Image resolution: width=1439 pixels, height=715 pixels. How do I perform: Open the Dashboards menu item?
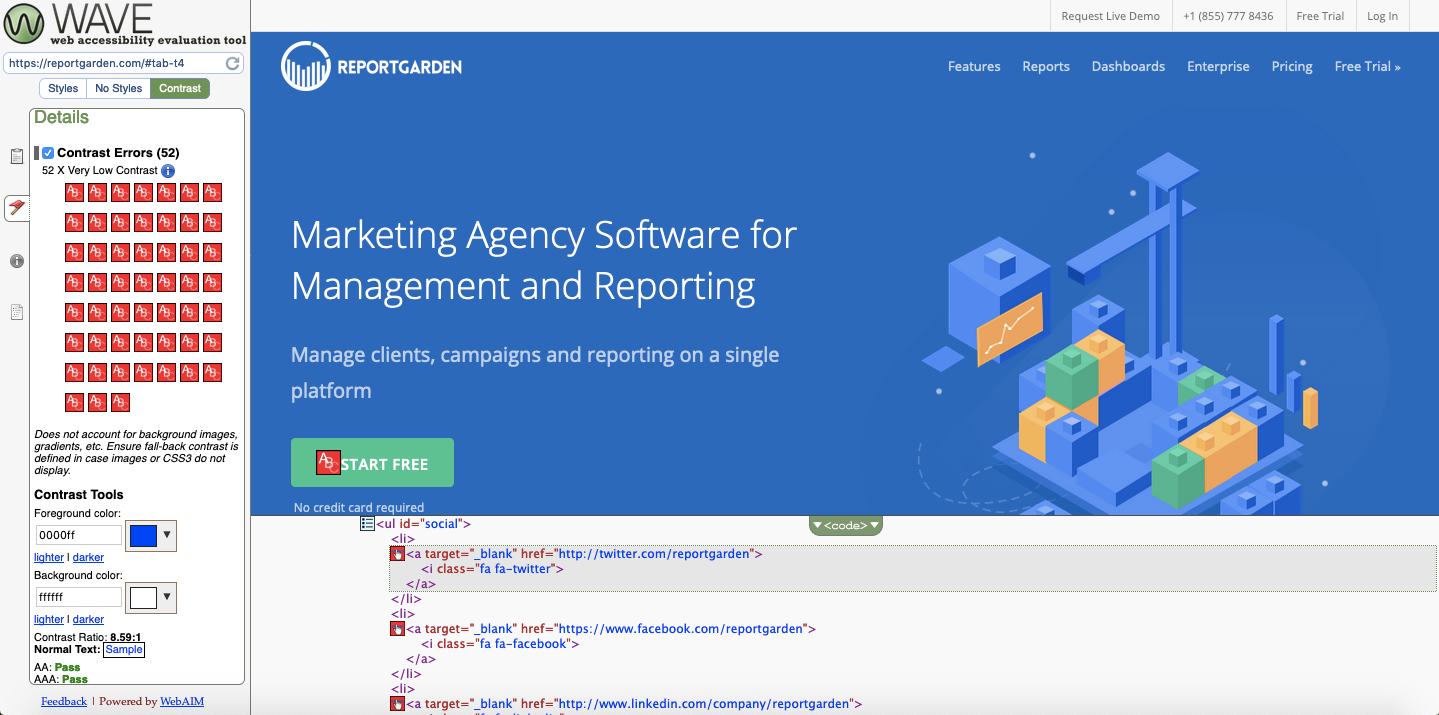click(x=1128, y=66)
